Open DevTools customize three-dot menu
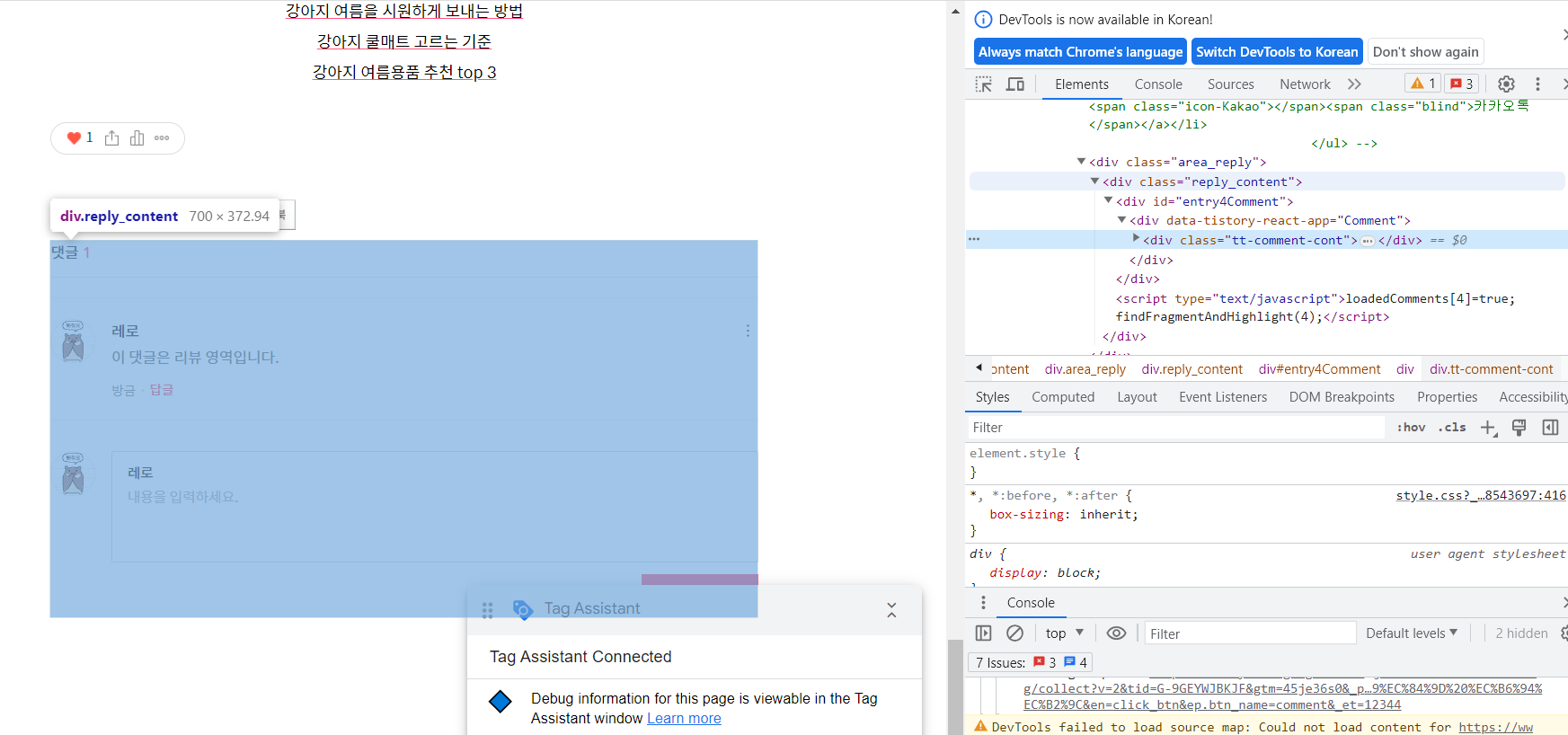Image resolution: width=1568 pixels, height=735 pixels. [x=1537, y=84]
